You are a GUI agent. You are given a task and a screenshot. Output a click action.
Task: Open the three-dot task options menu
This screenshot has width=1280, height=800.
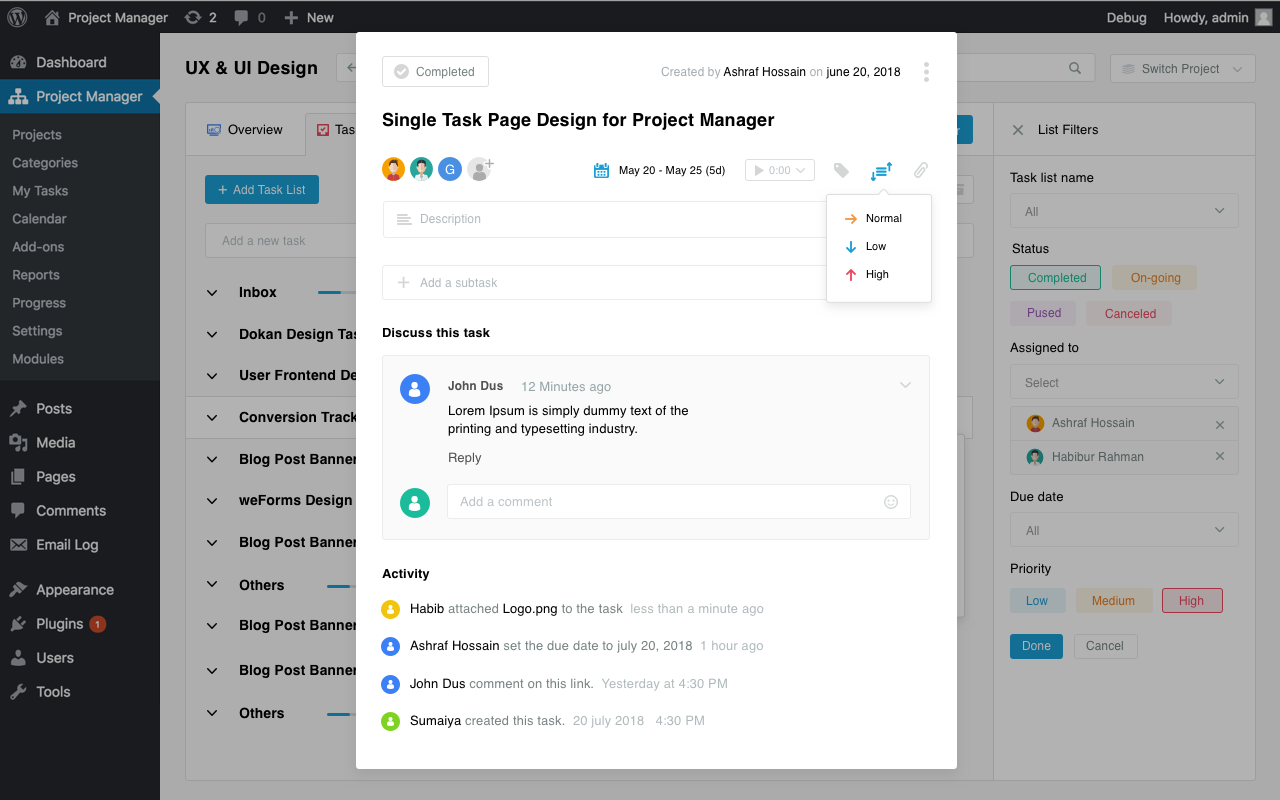click(x=926, y=71)
